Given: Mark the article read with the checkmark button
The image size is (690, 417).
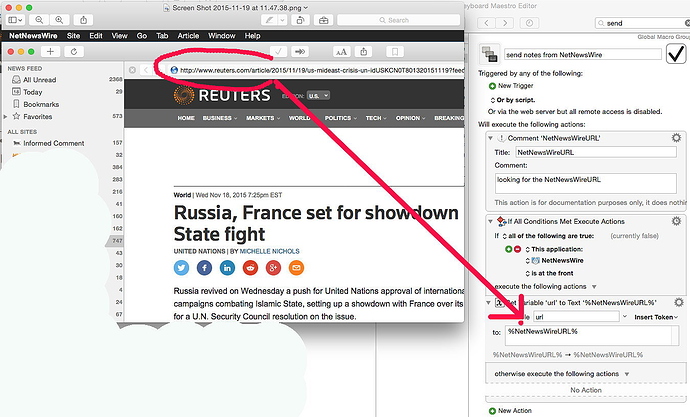Looking at the screenshot, I should click(x=278, y=52).
